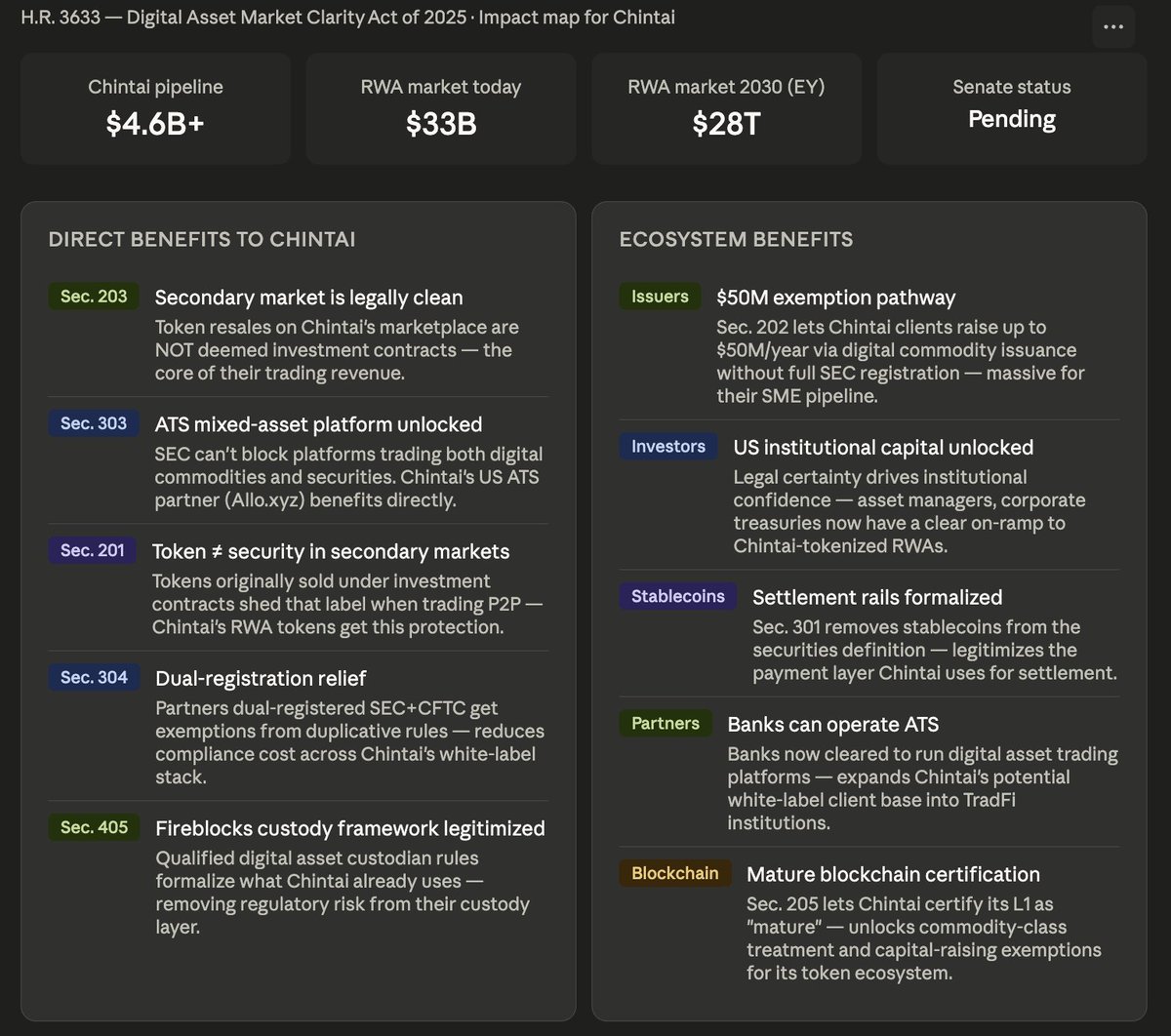Open the Secondary market is legally clean item

(x=299, y=333)
